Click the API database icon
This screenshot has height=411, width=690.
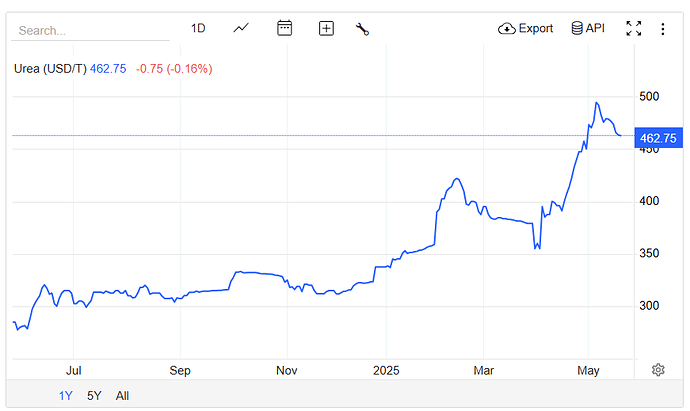(587, 28)
